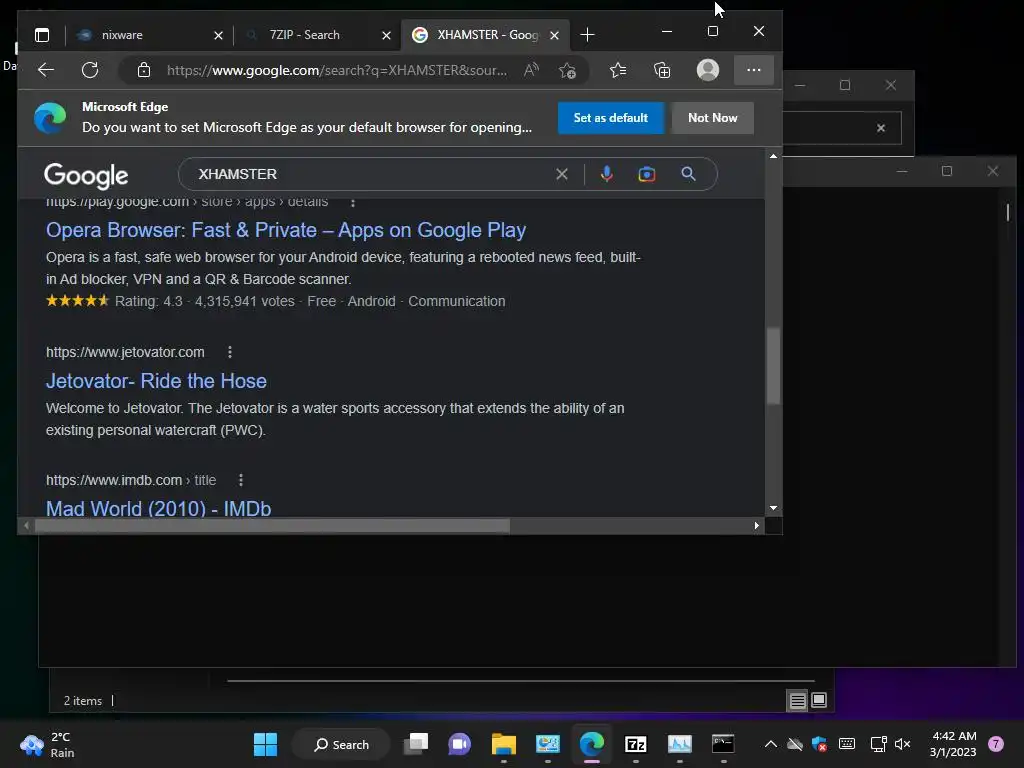
Task: Refresh the current page
Action: tap(90, 70)
